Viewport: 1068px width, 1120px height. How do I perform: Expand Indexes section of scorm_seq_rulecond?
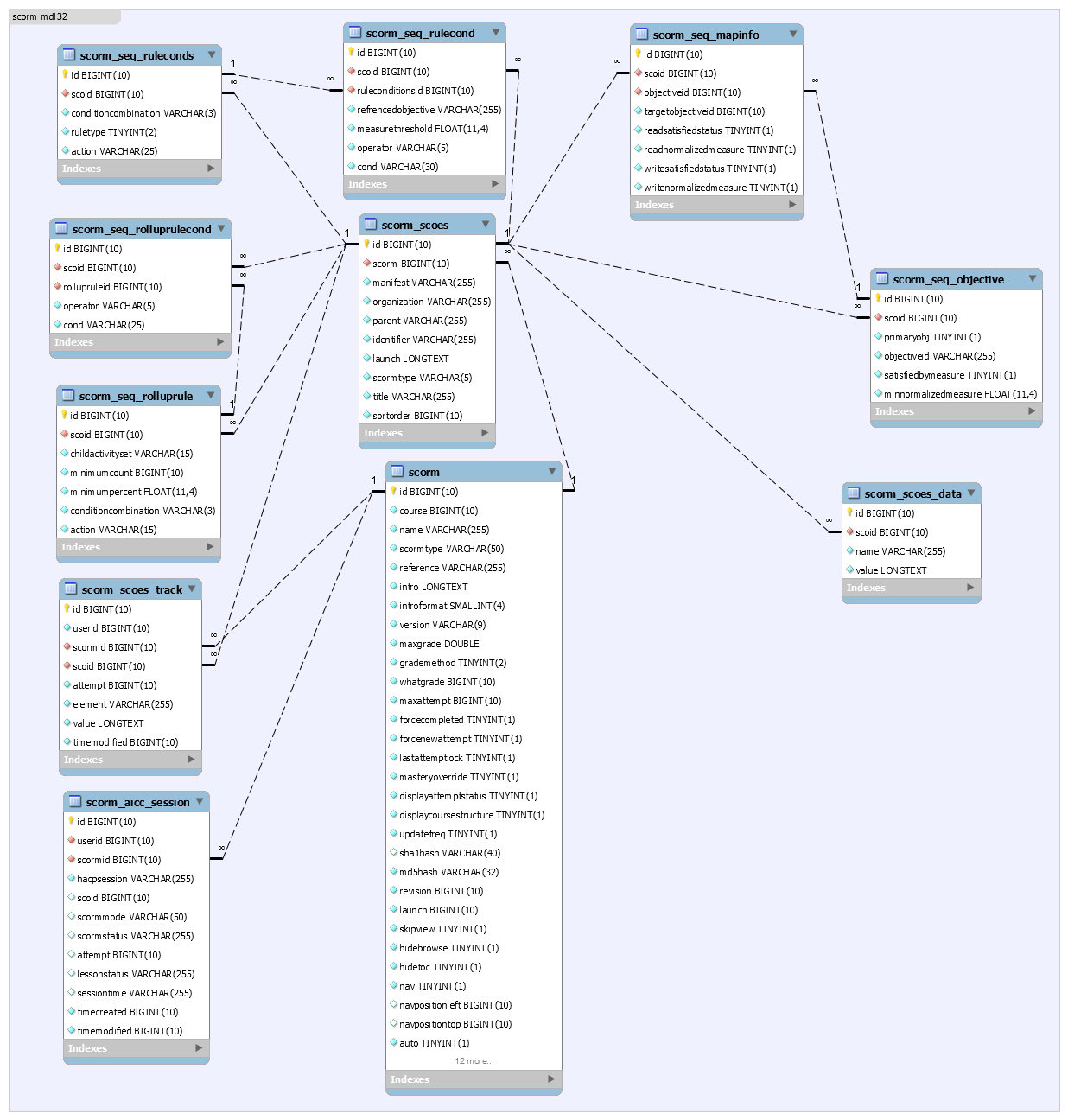tap(495, 184)
